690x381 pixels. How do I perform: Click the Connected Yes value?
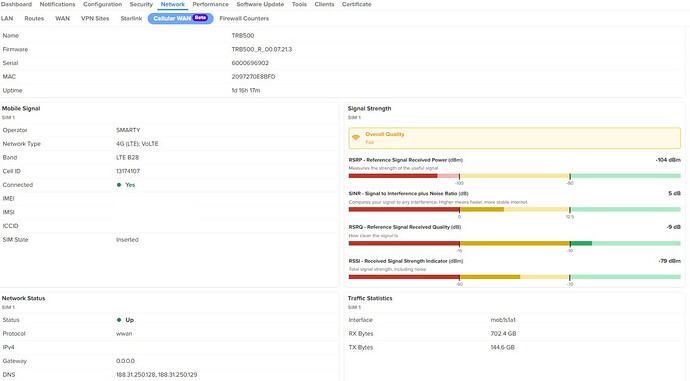click(x=130, y=185)
